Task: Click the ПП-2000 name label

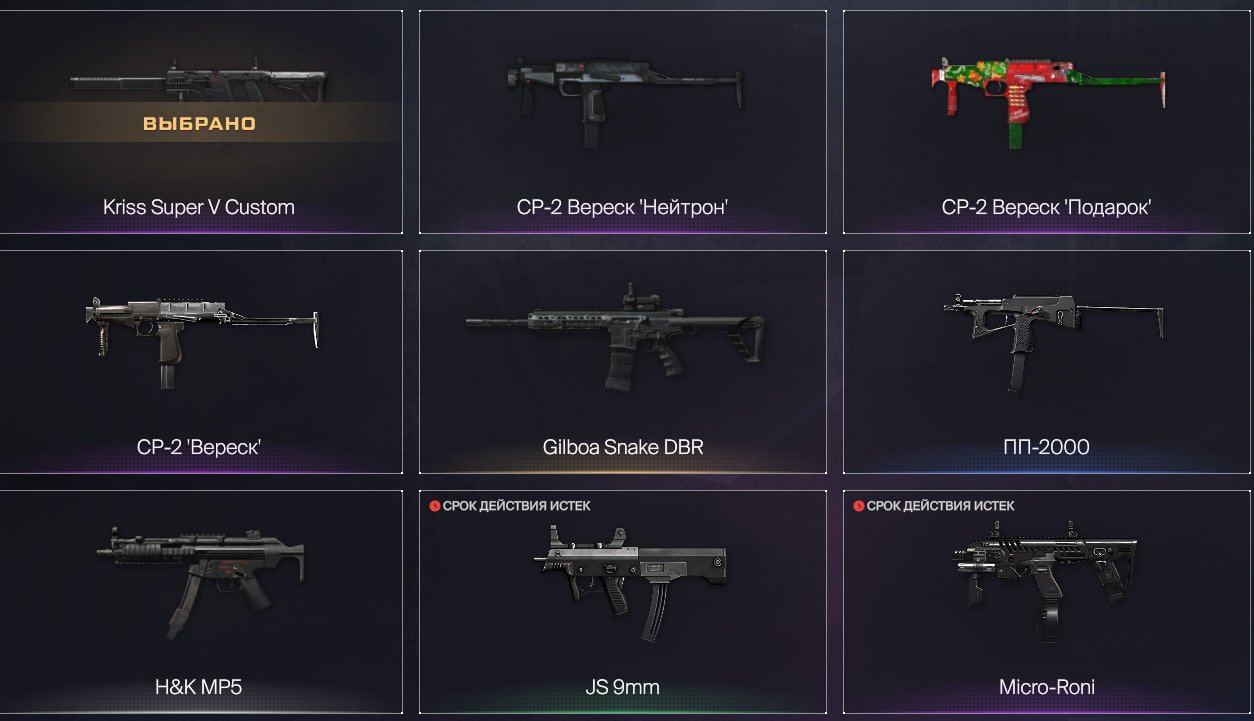Action: pyautogui.click(x=1046, y=447)
